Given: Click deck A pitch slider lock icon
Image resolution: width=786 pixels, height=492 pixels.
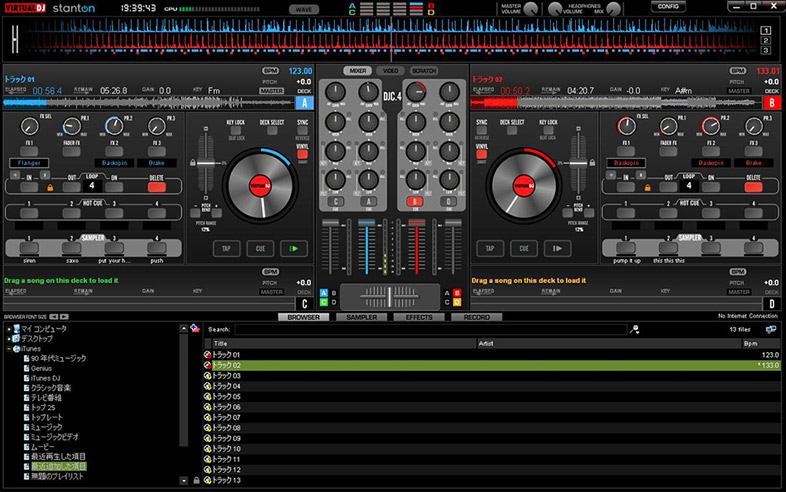Looking at the screenshot, I should pos(192,162).
